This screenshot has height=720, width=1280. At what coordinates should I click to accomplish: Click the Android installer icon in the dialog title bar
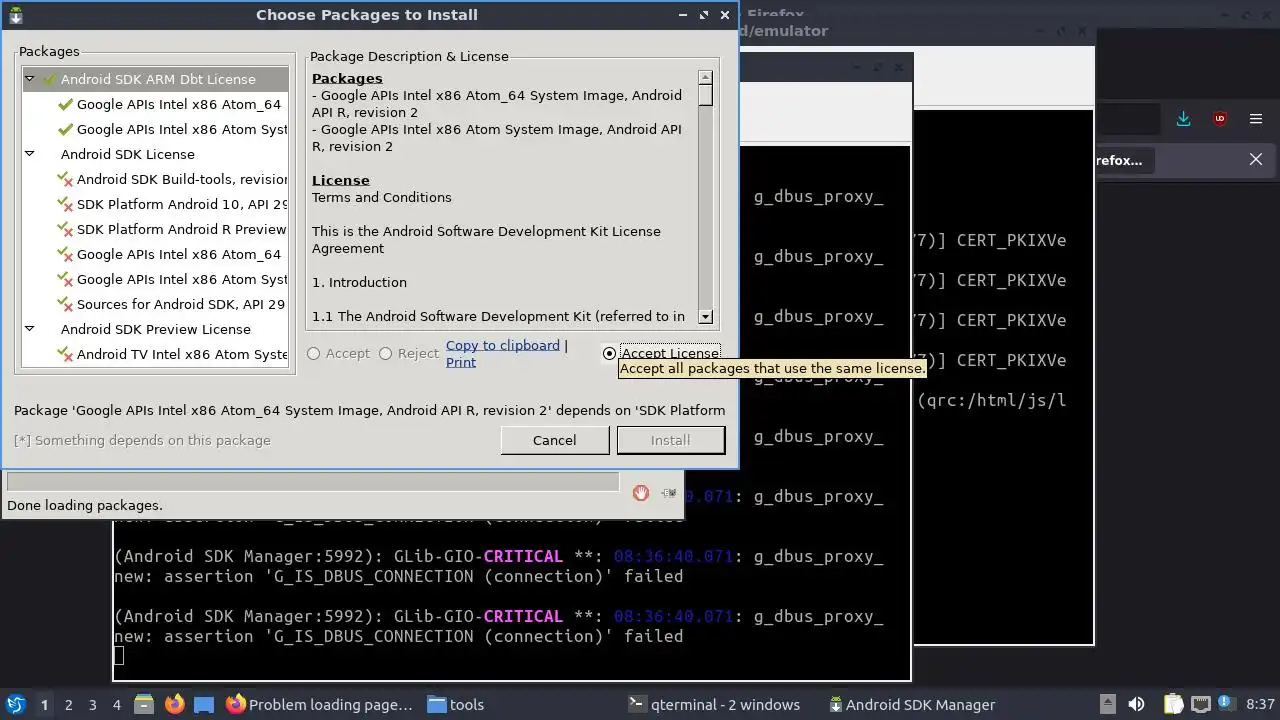[15, 15]
